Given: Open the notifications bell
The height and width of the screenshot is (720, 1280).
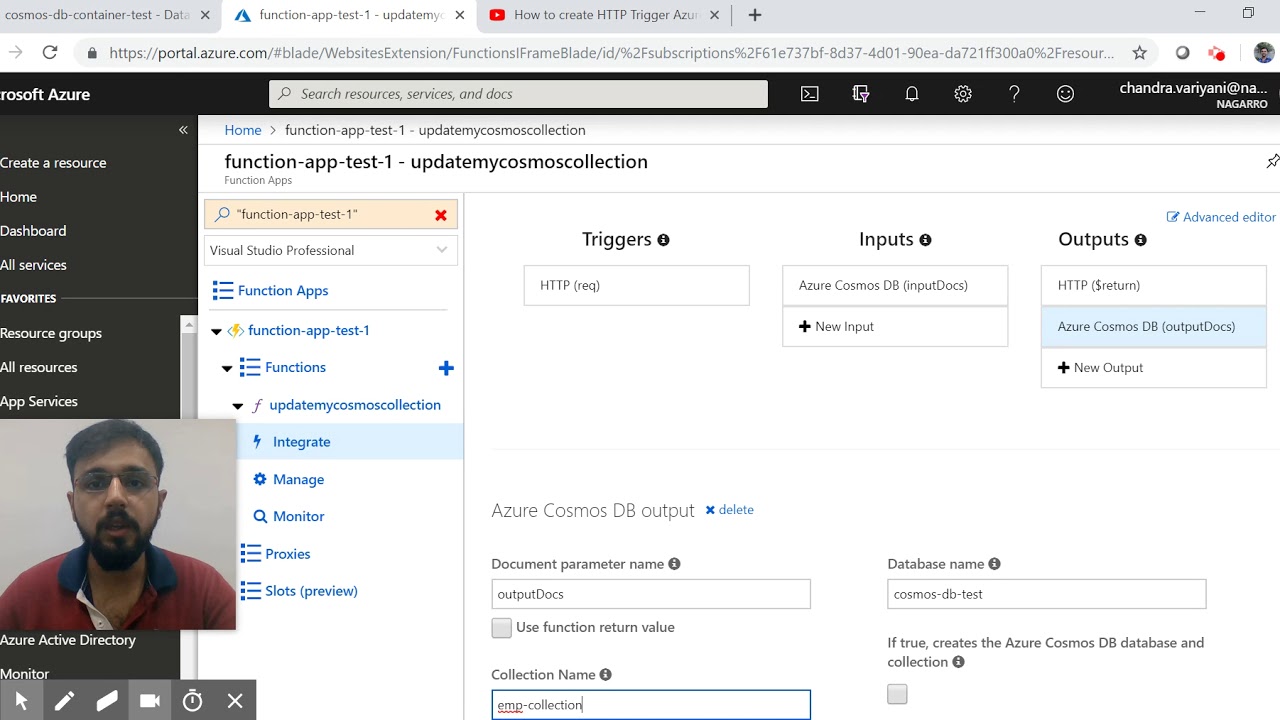Looking at the screenshot, I should 912,94.
